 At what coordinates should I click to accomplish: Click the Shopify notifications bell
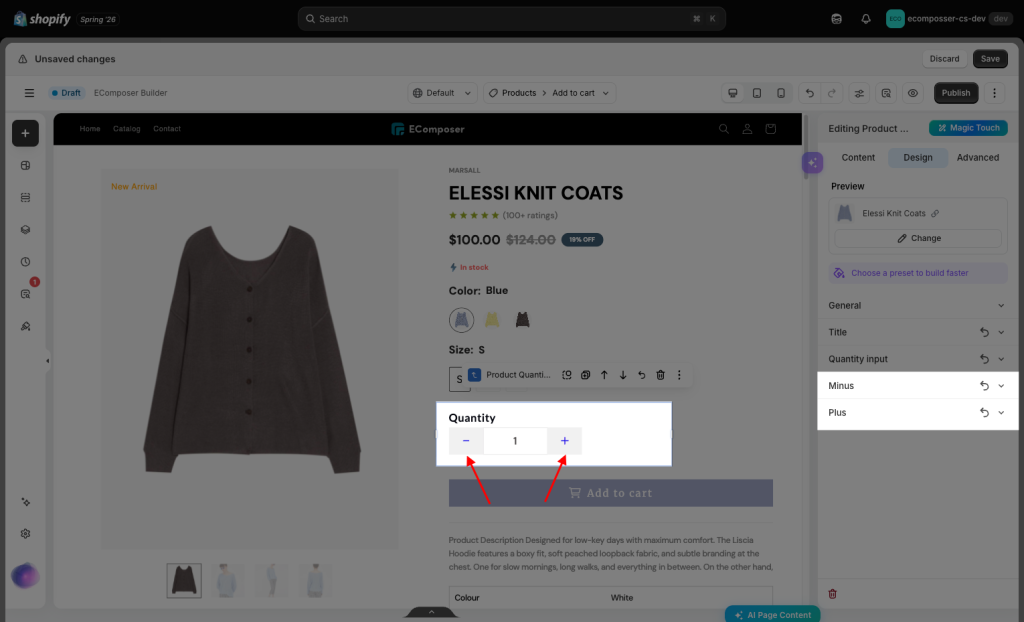tap(865, 19)
